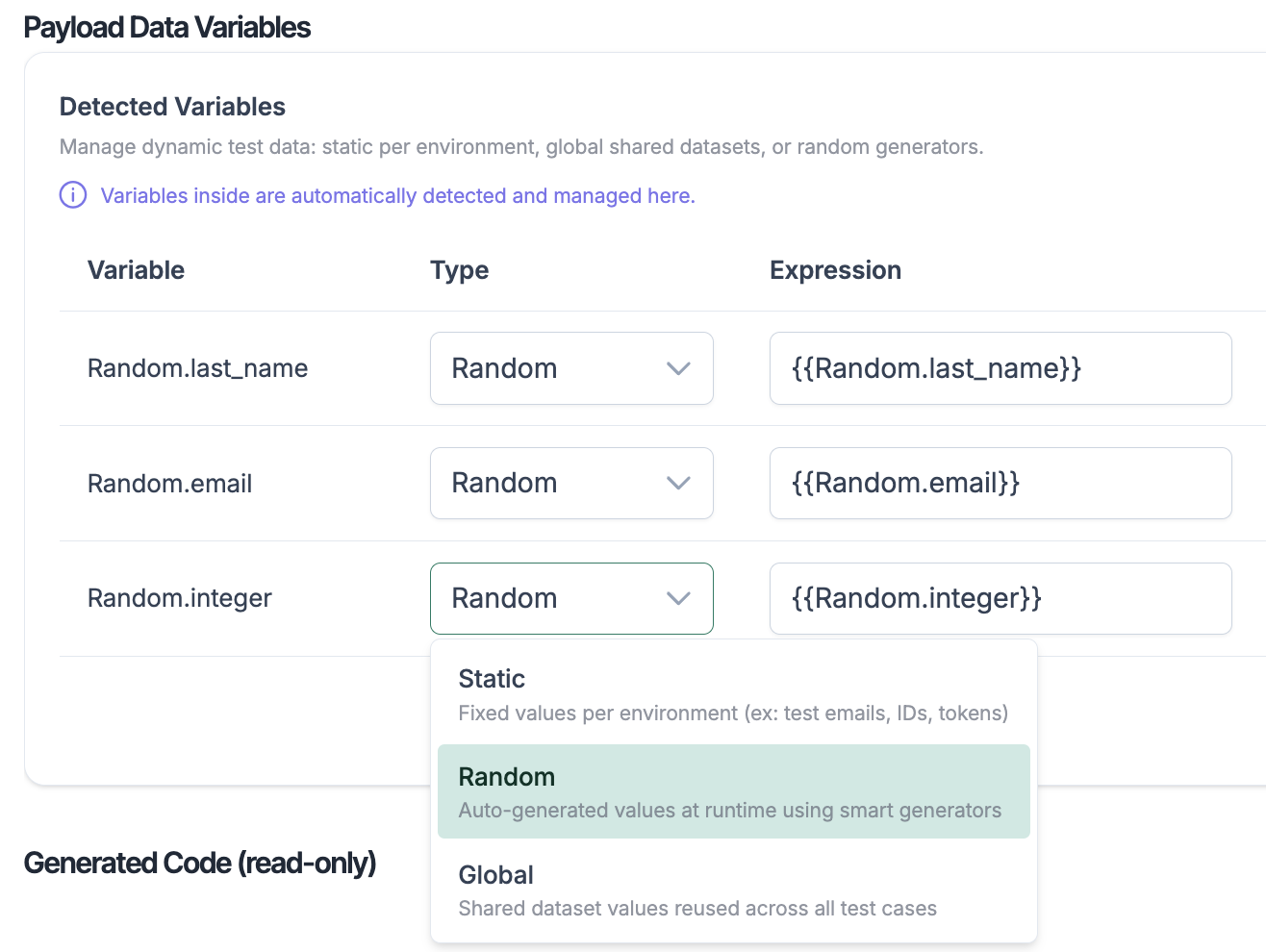Open the Type dropdown for Random.email
This screenshot has height=952, width=1266.
point(570,483)
